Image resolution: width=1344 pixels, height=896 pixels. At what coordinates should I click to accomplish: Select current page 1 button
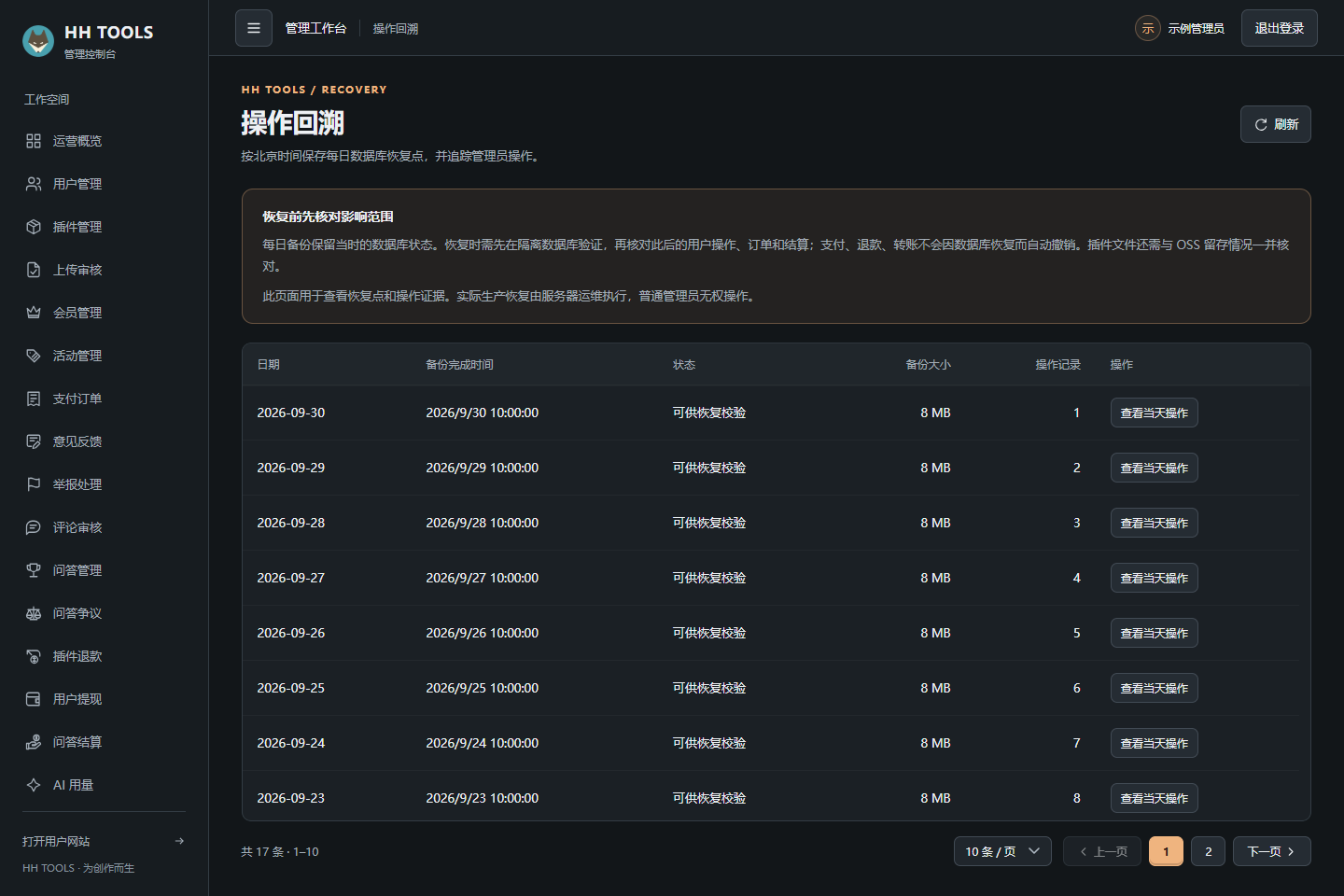[1166, 851]
